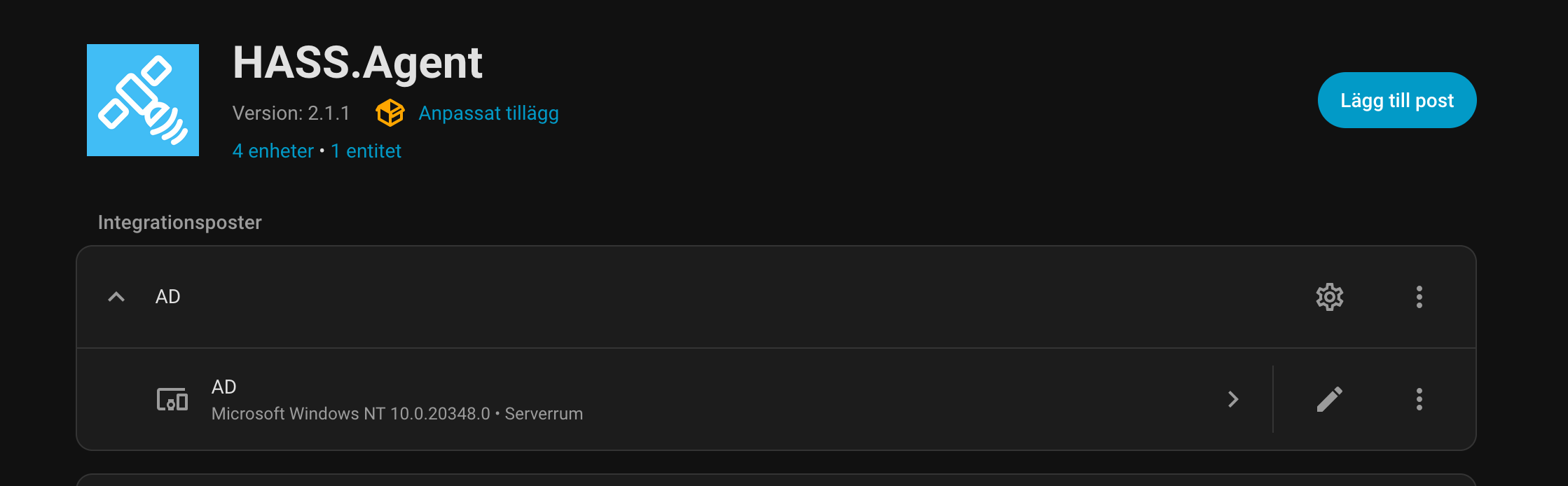Image resolution: width=1568 pixels, height=486 pixels.
Task: Click the HASS.Agent title heading
Action: coord(357,63)
